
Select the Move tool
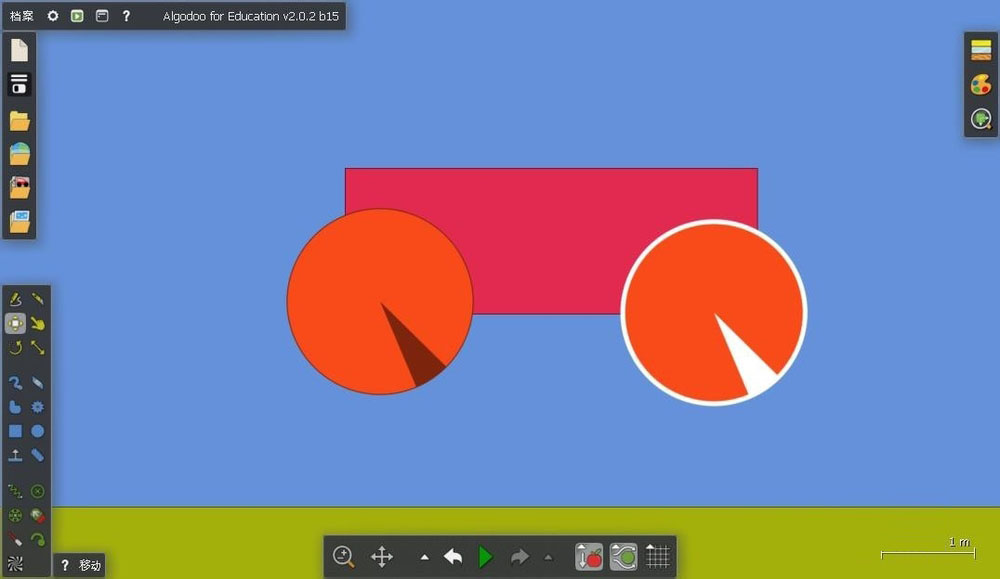tap(15, 323)
